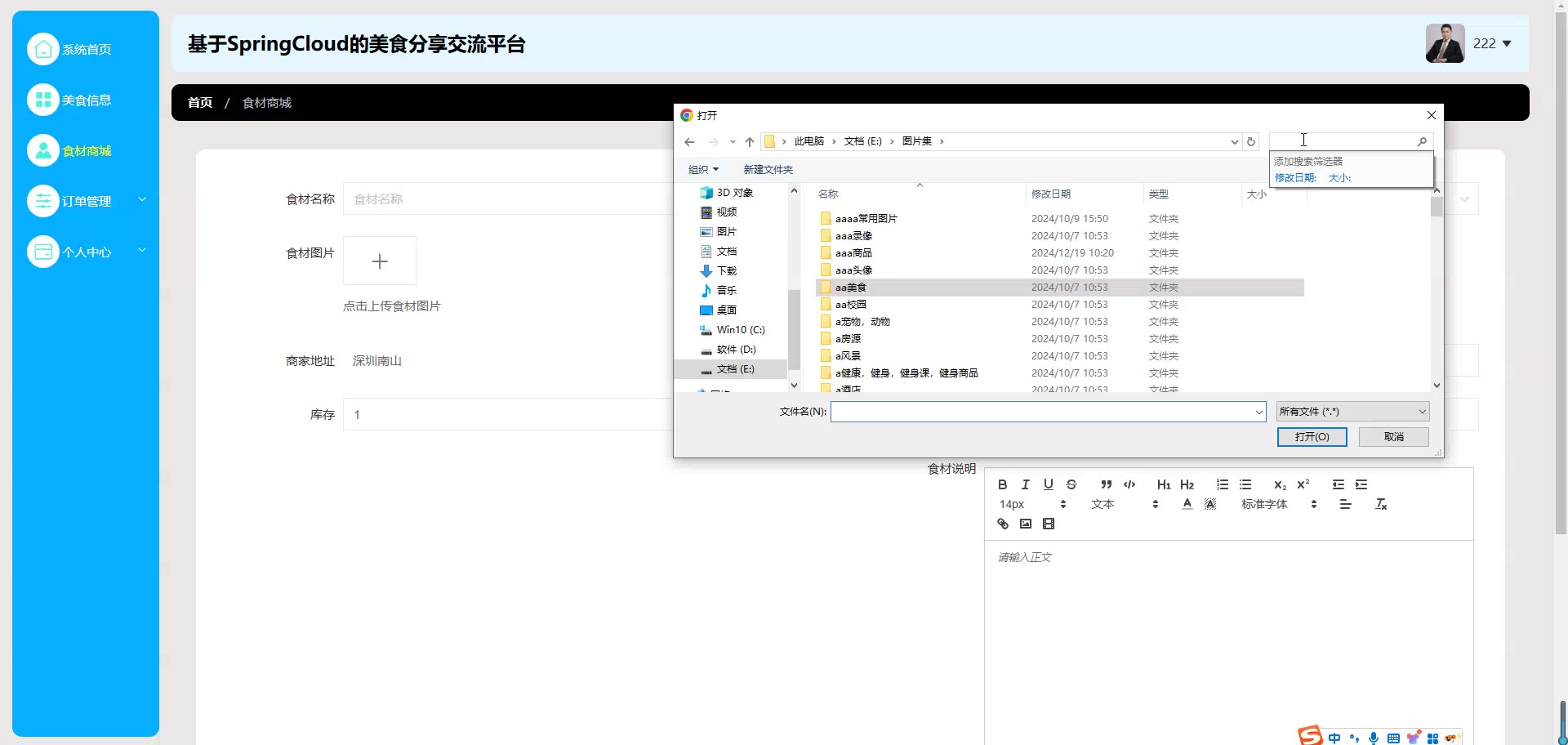Image resolution: width=1568 pixels, height=745 pixels.
Task: Activate Sogou voice input microphone
Action: click(1374, 738)
